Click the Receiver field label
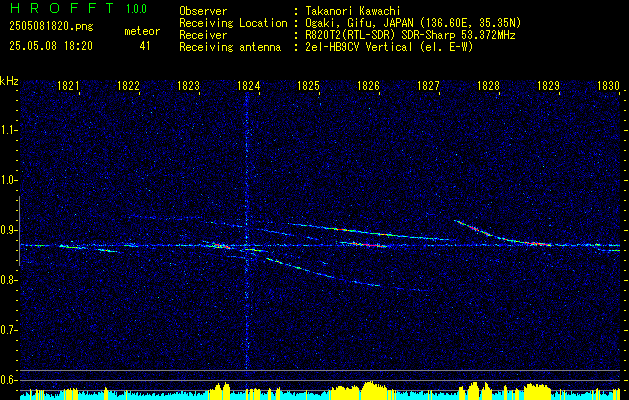Viewport: 629px width, 400px height. [x=203, y=35]
